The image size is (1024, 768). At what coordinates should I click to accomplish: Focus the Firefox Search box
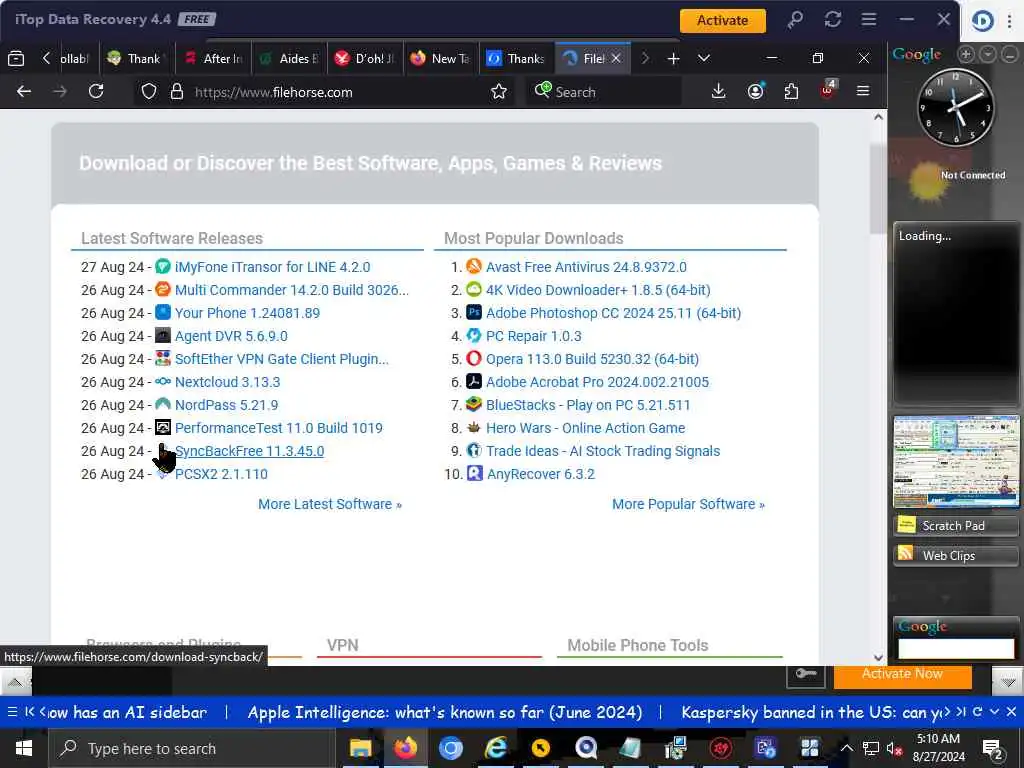[604, 92]
